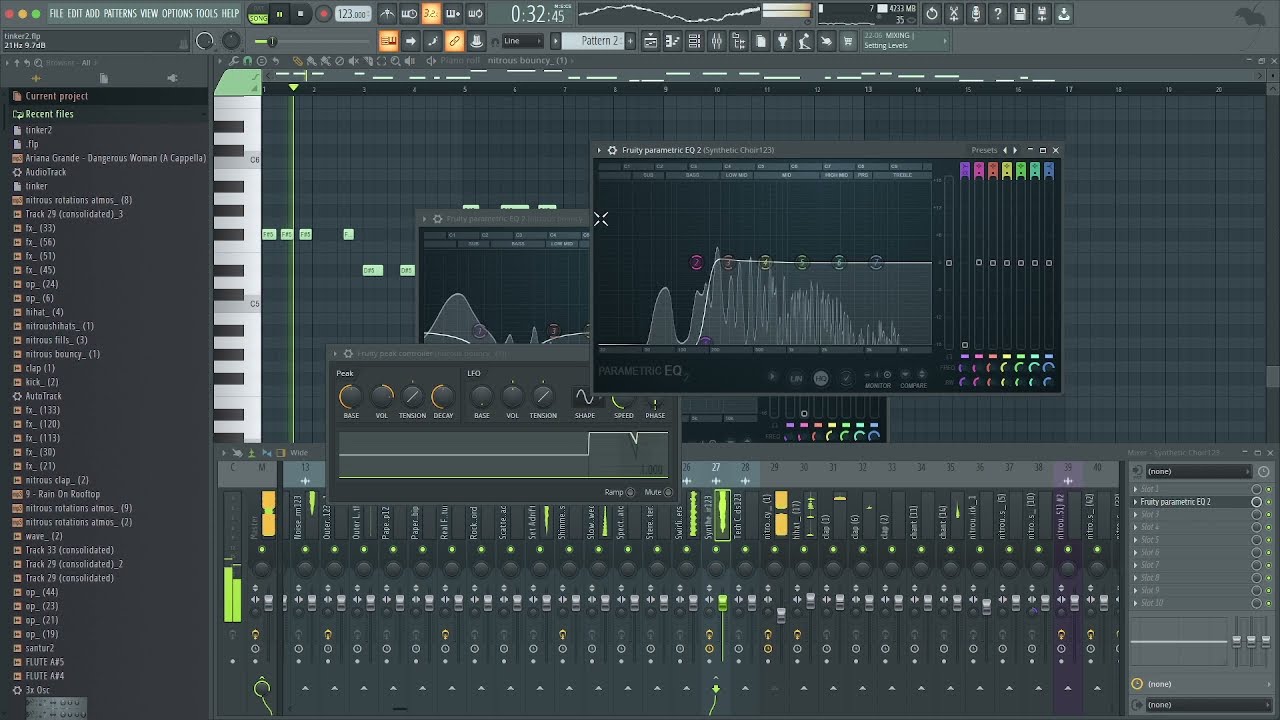Open the TOOLS menu

(207, 14)
